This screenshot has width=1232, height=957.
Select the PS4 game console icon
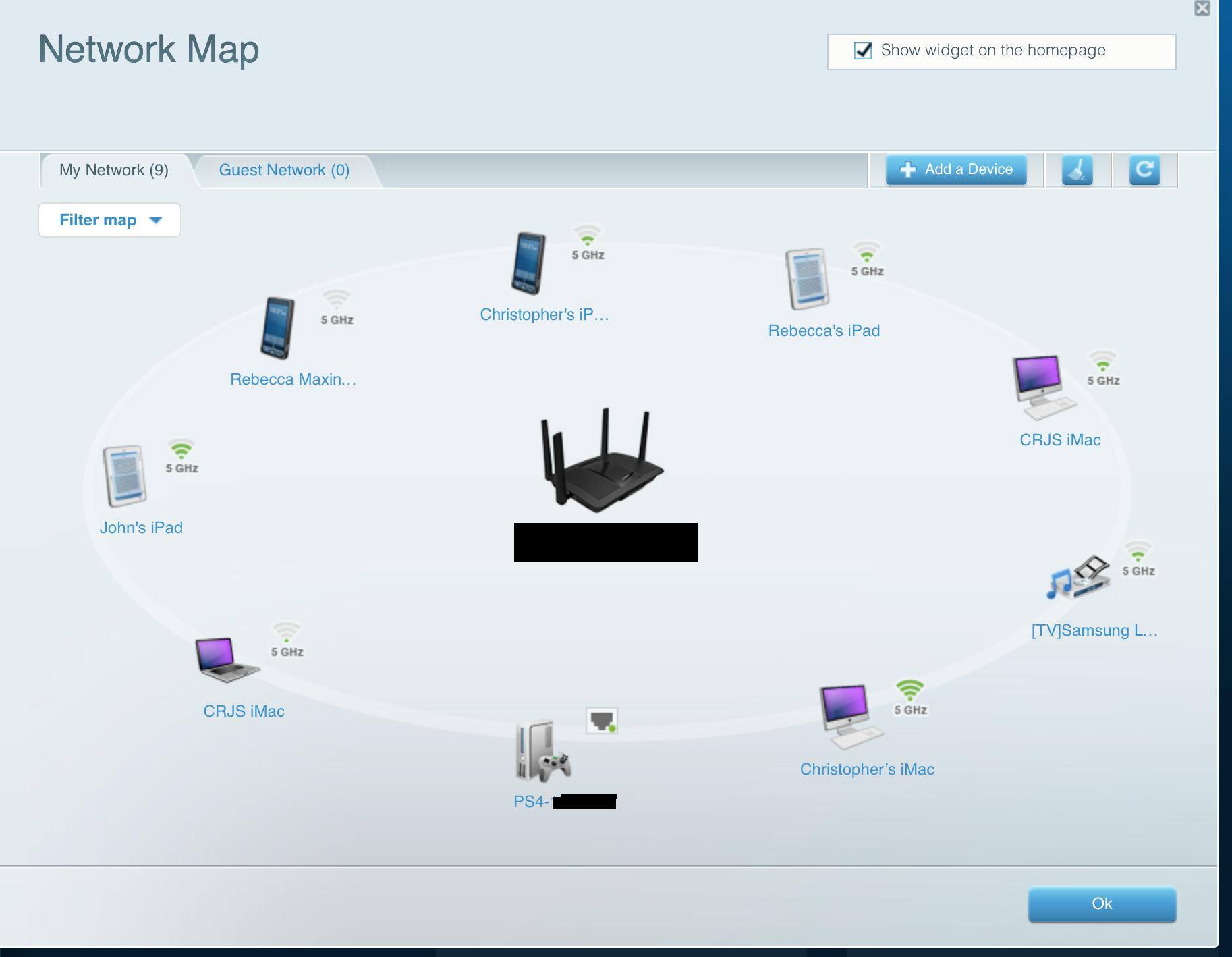click(x=542, y=751)
